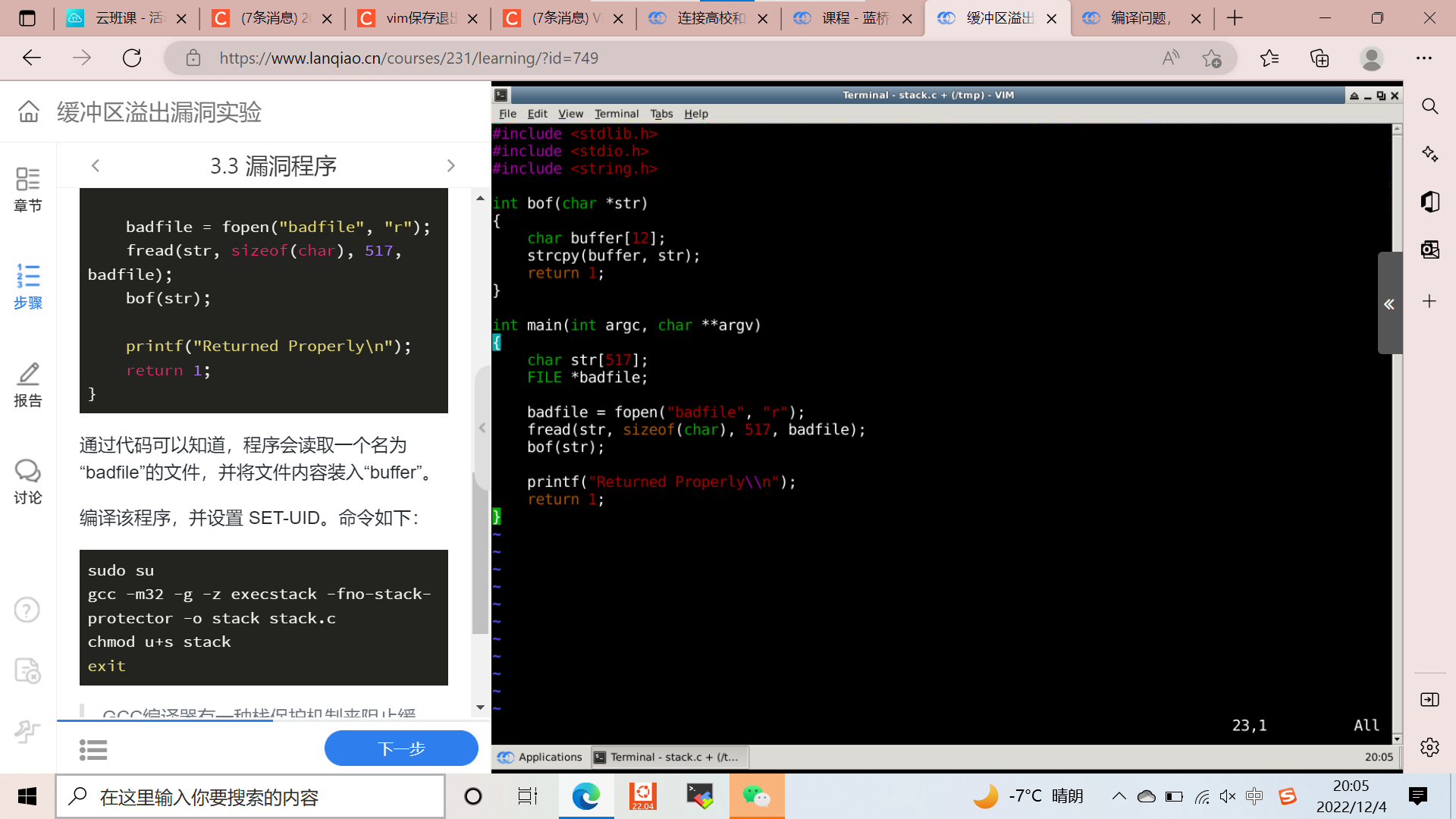This screenshot has width=1456, height=819.
Task: Open the 章节 chapters sidebar icon
Action: (x=28, y=189)
